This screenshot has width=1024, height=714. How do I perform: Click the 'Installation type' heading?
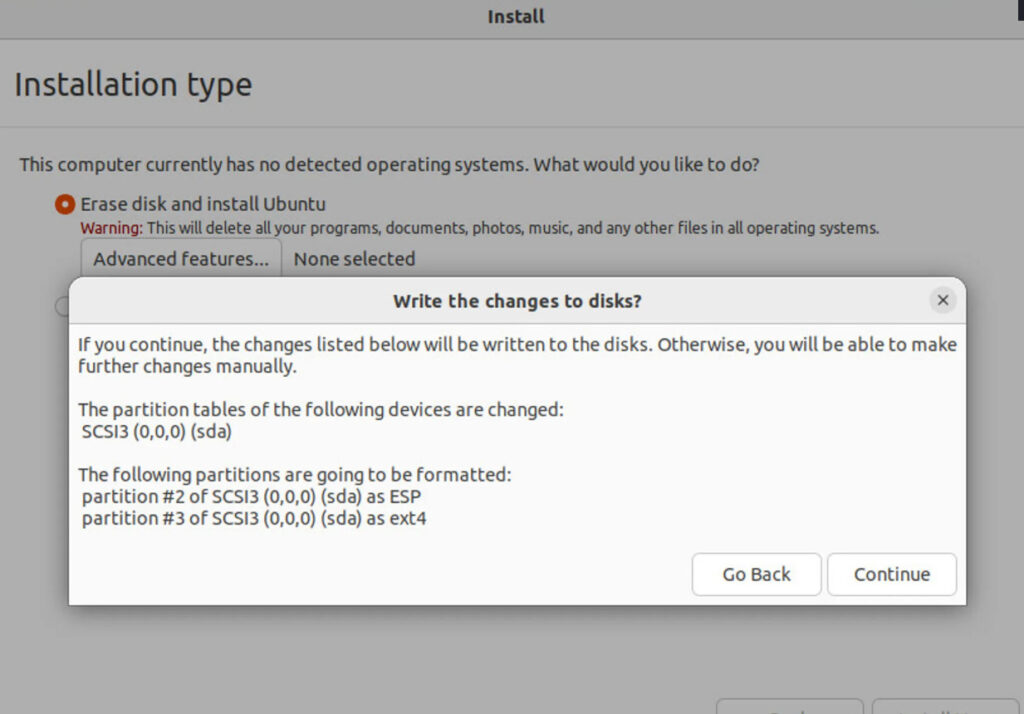[x=133, y=85]
